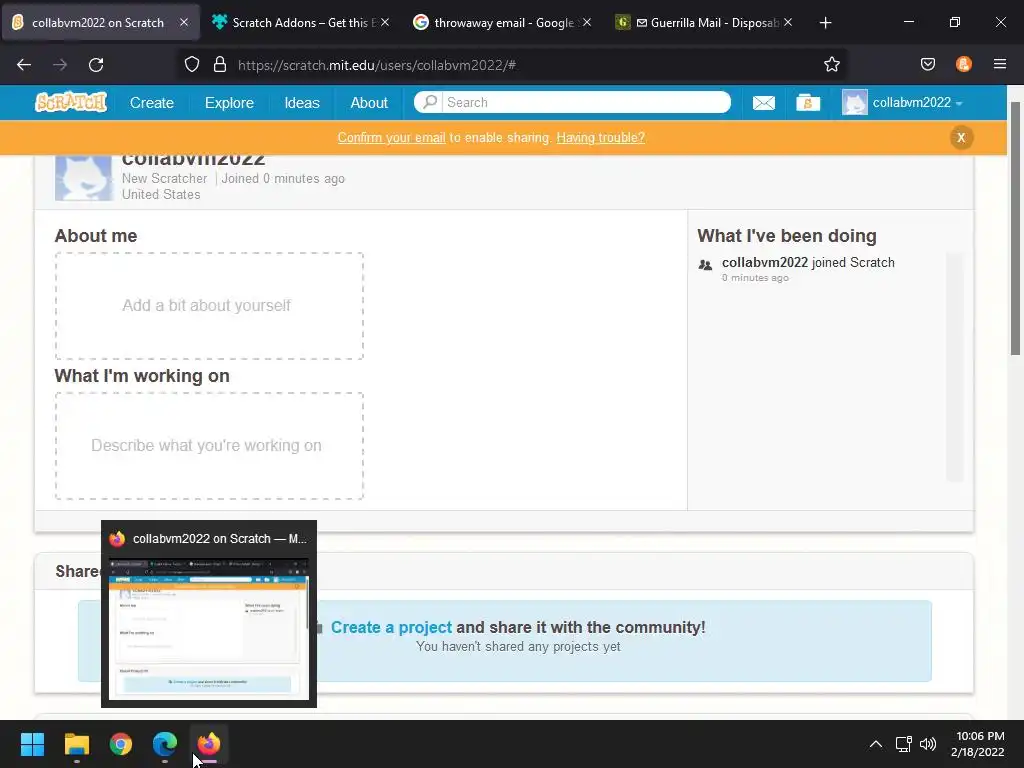
Task: Click the Scratch logo
Action: pos(71,103)
